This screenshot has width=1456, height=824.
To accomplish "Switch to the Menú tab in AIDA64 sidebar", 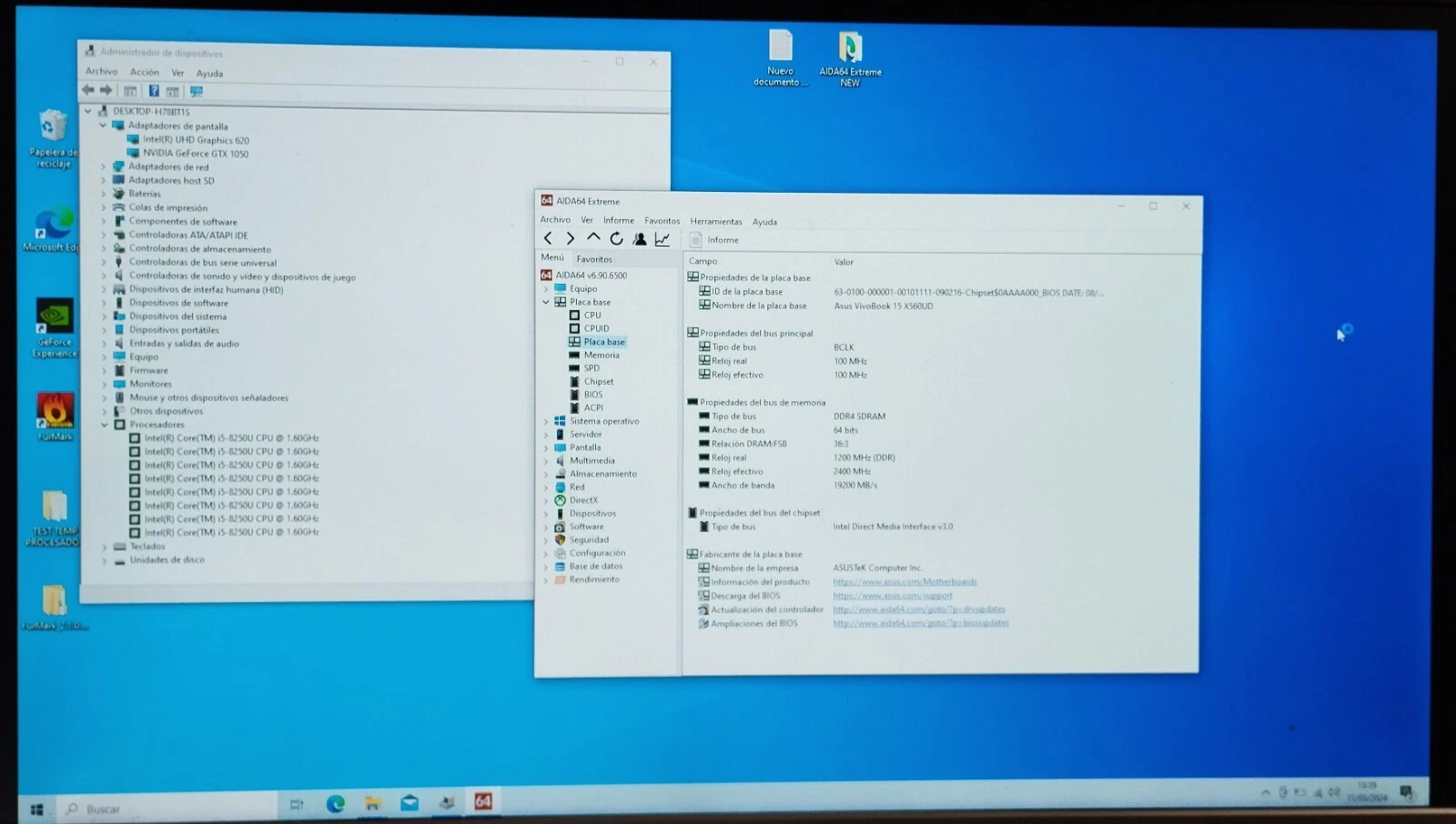I will (552, 257).
